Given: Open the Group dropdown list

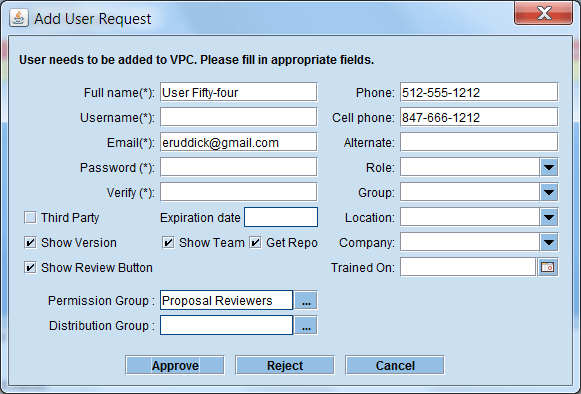Looking at the screenshot, I should (x=549, y=192).
